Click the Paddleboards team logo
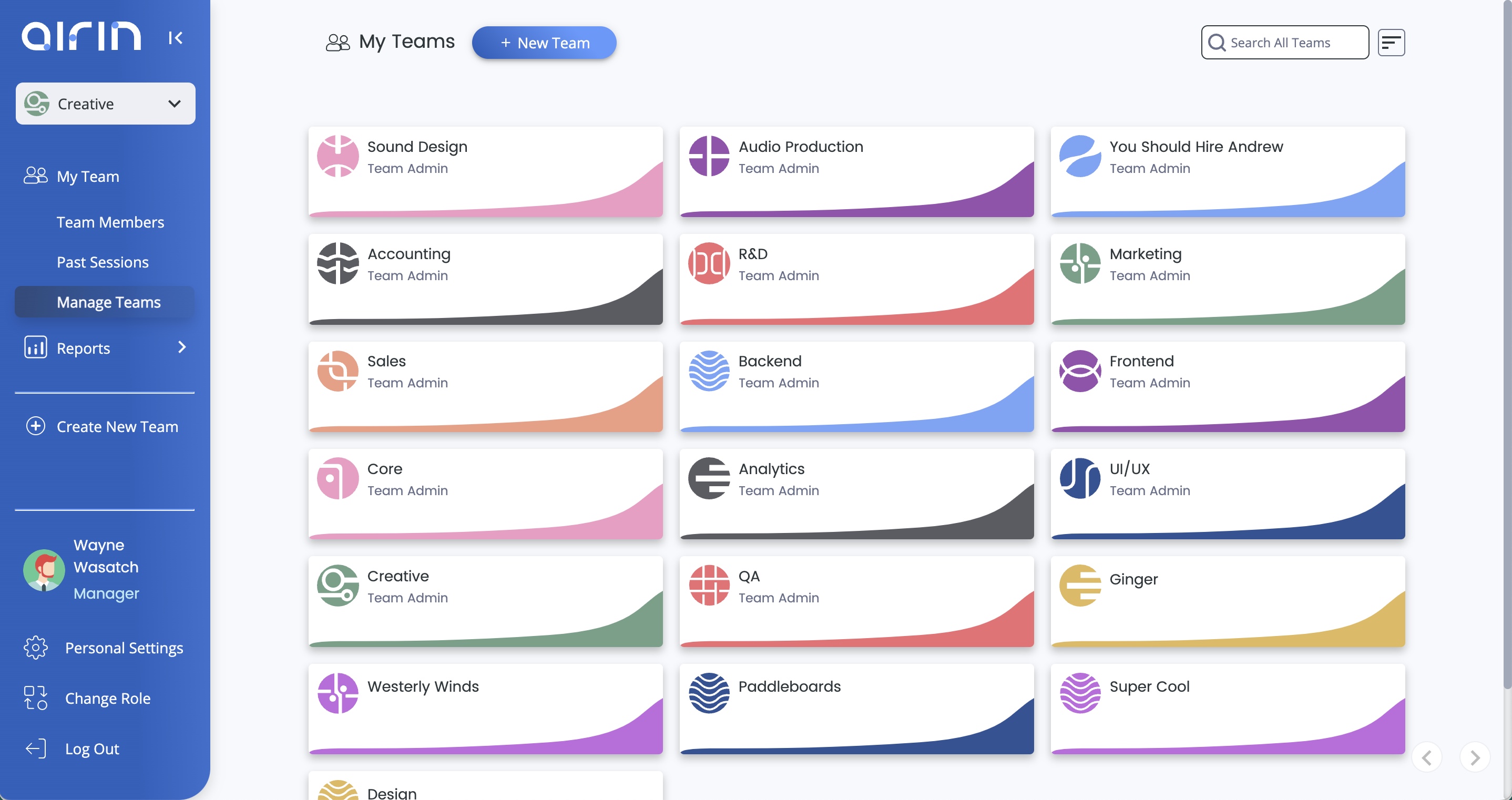The width and height of the screenshot is (1512, 800). point(709,693)
